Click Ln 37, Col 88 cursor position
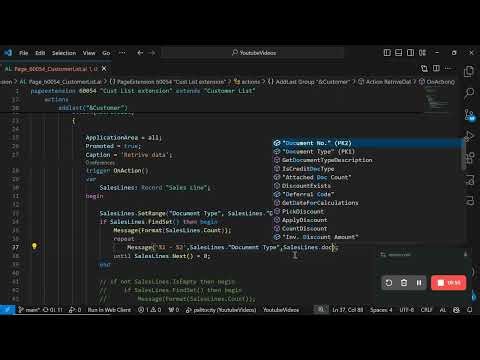Image resolution: width=480 pixels, height=360 pixels. (x=347, y=310)
